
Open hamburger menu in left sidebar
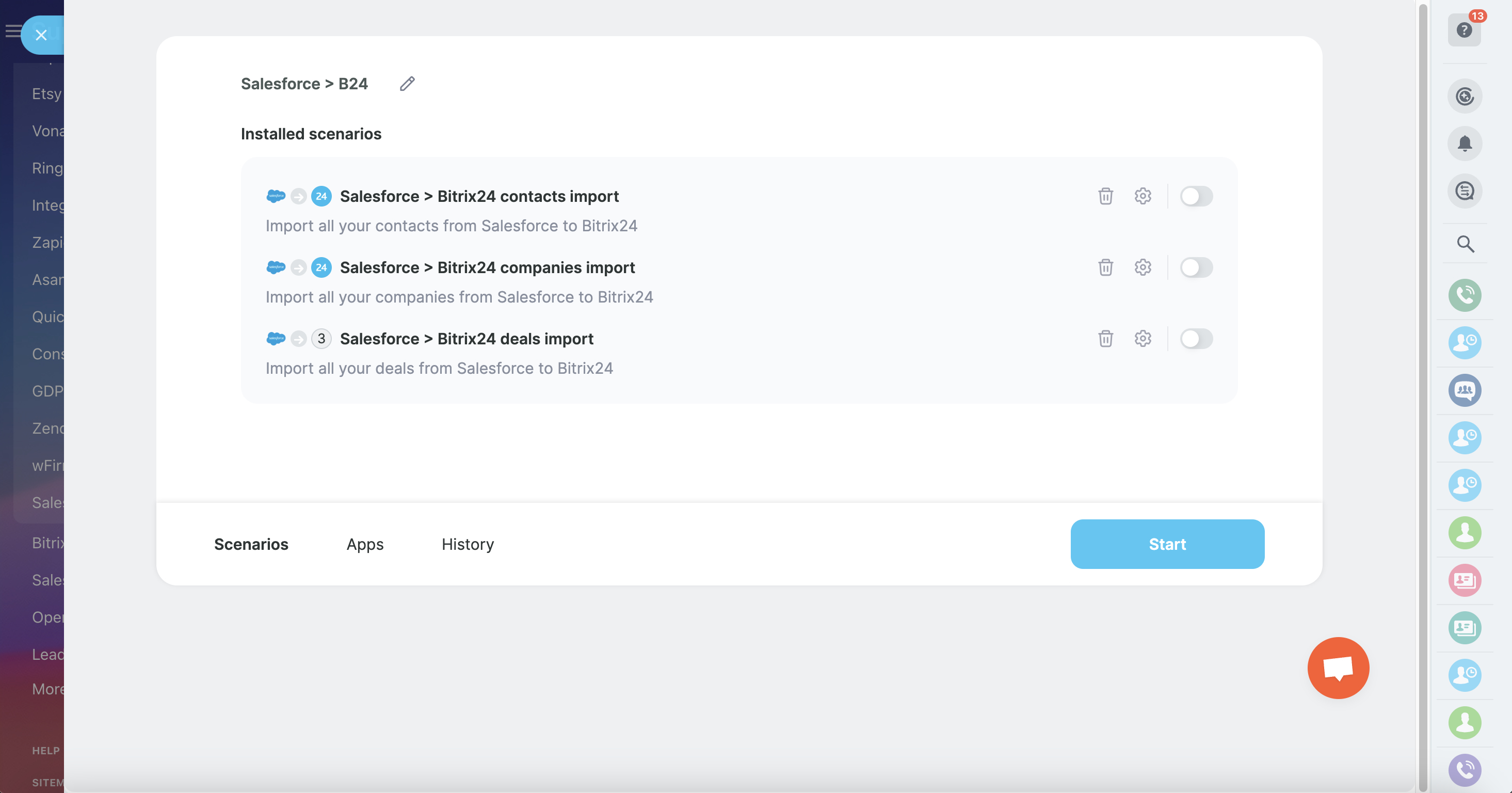pos(12,31)
